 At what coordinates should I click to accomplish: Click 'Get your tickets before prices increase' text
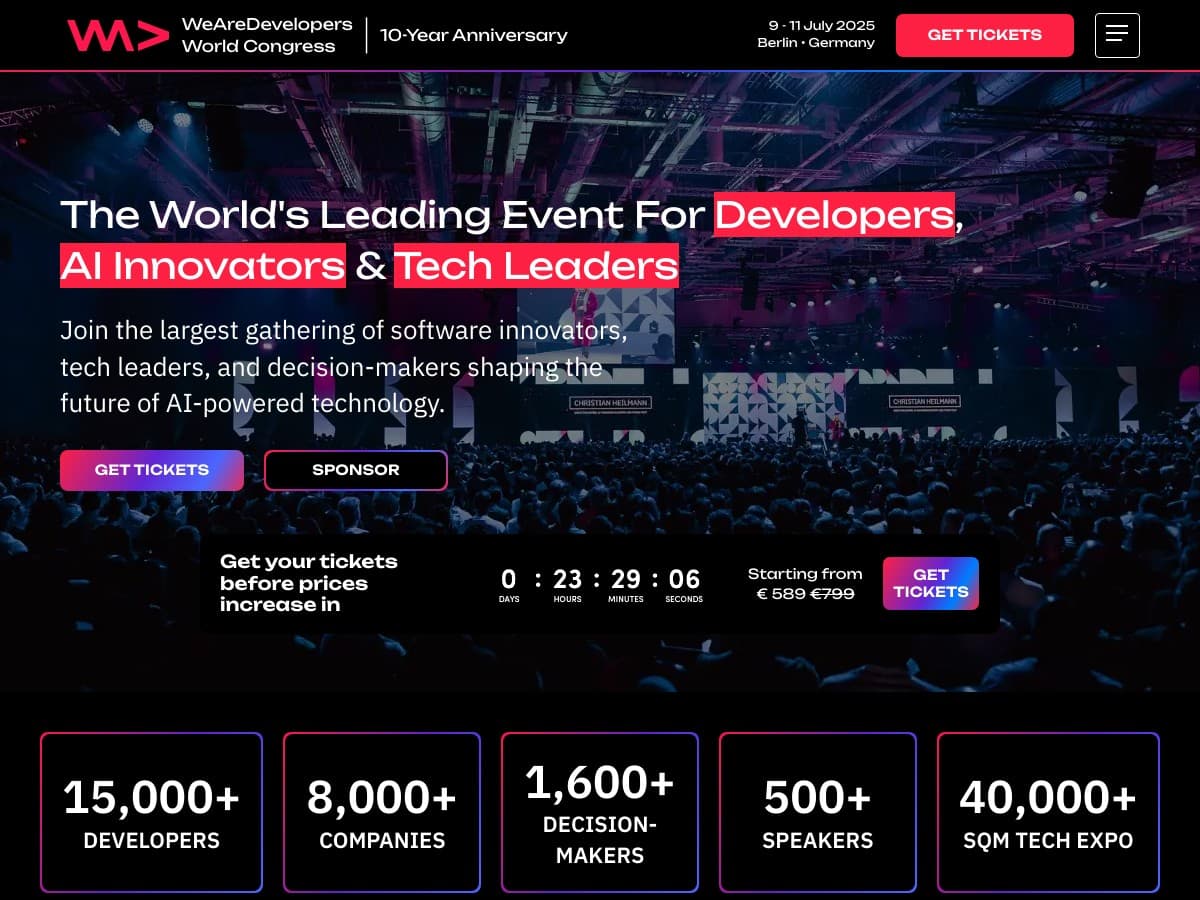309,583
